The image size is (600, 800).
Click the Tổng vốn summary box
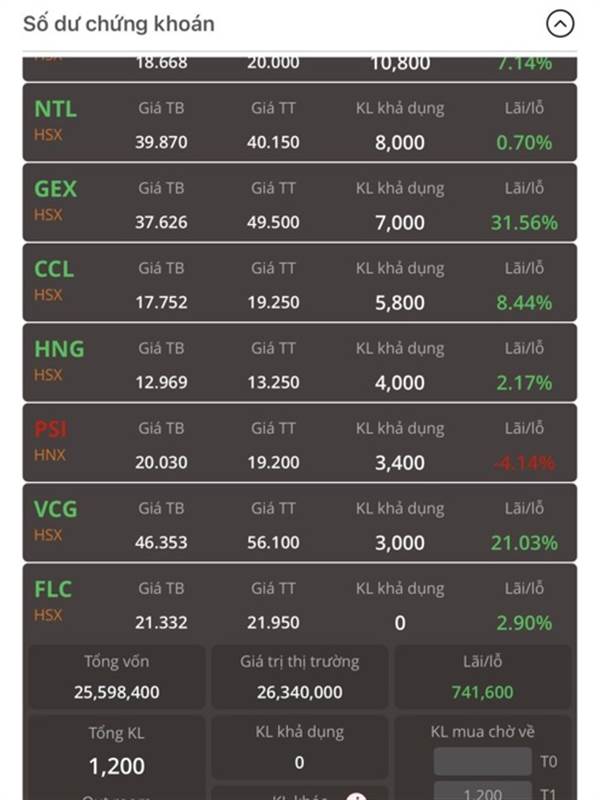click(x=117, y=677)
